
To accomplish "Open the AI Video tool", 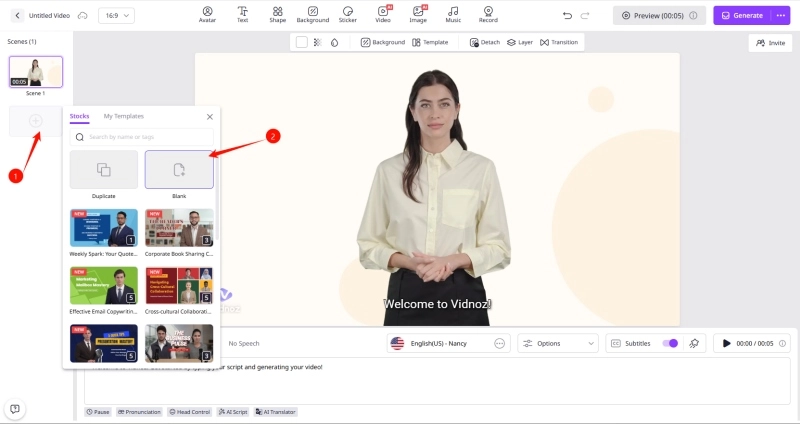I will pos(383,15).
